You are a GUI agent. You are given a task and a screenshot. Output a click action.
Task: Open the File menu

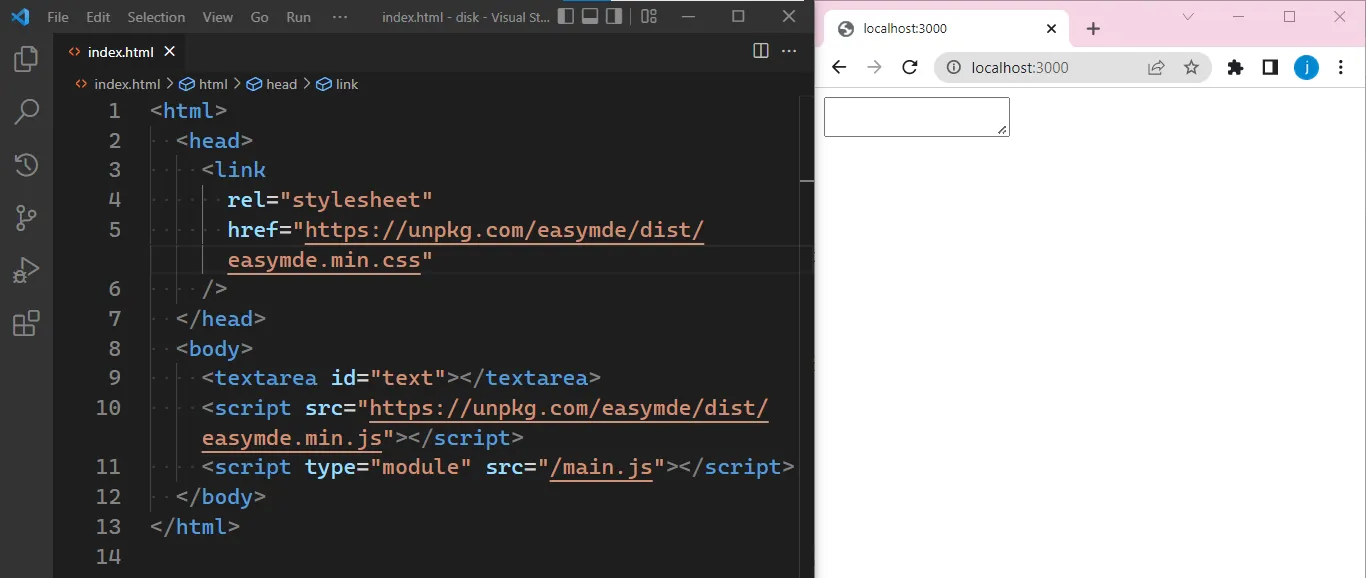58,17
